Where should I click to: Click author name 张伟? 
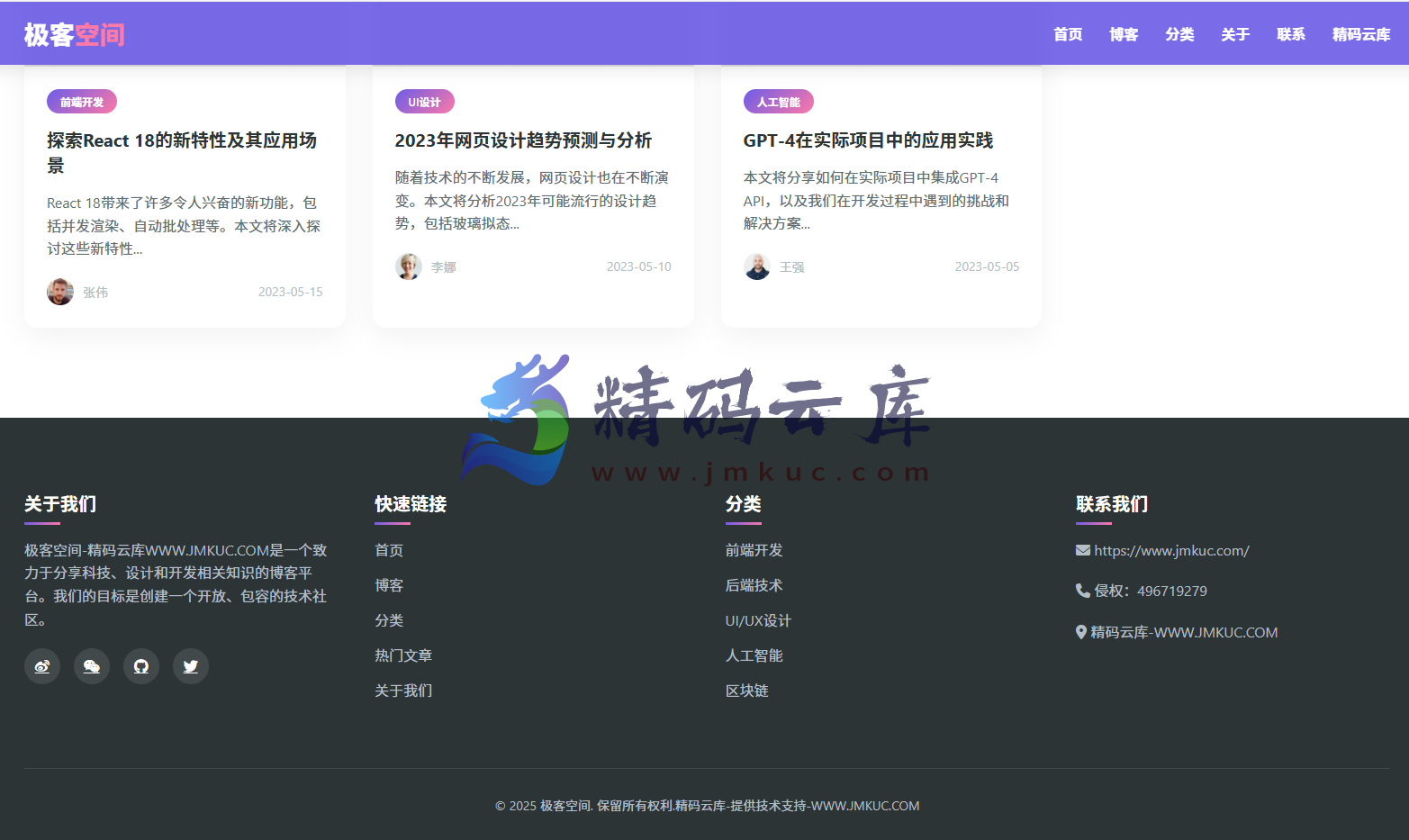click(95, 293)
